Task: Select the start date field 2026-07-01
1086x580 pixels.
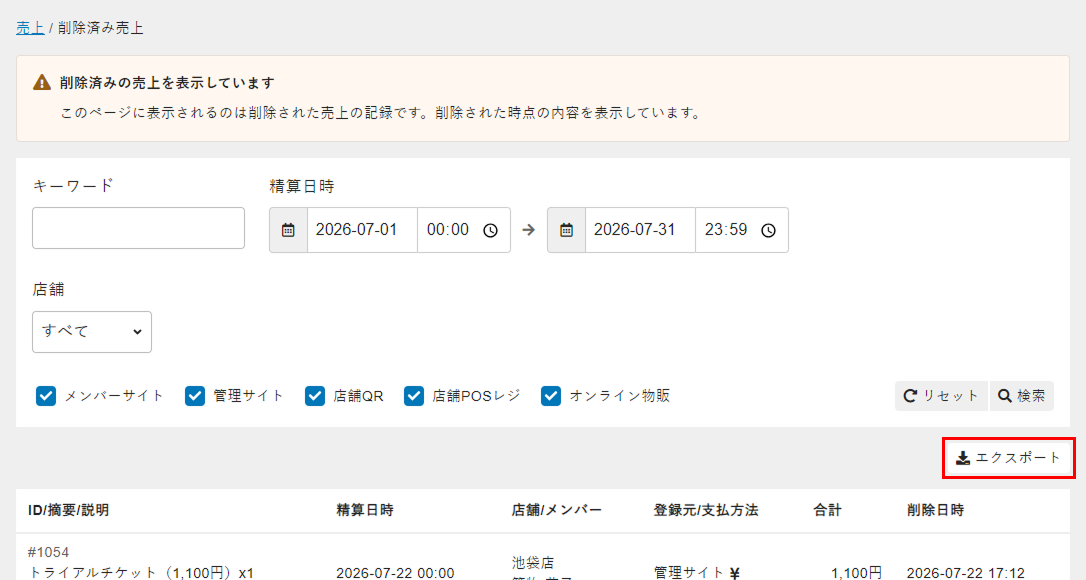Action: point(362,230)
